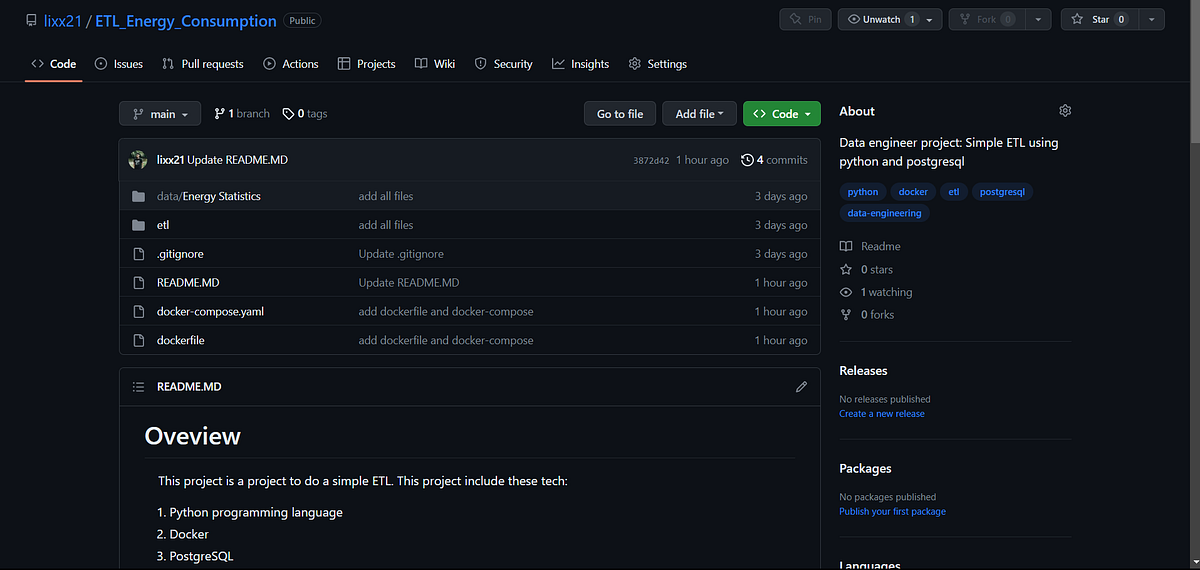This screenshot has width=1200, height=570.
Task: Open the repository Settings tab
Action: click(x=658, y=64)
